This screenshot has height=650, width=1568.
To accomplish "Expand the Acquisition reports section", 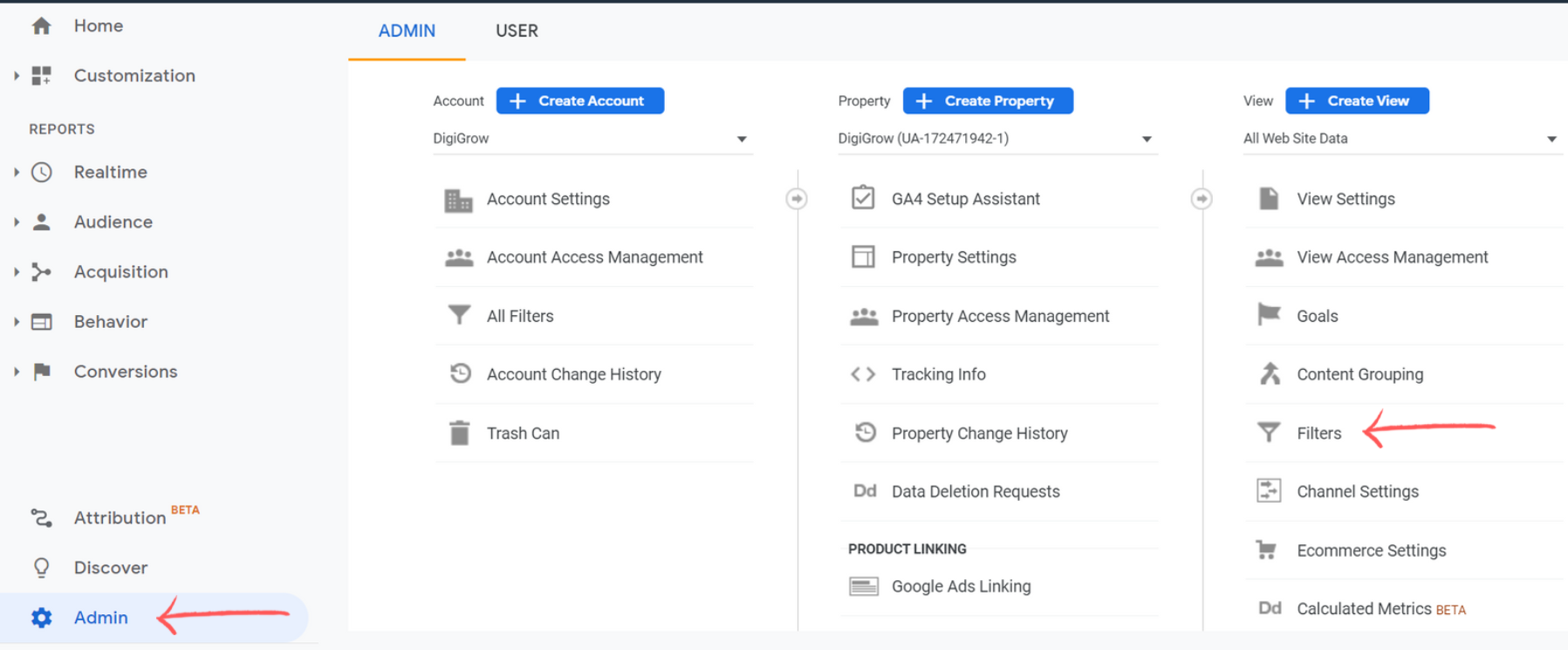I will [16, 271].
